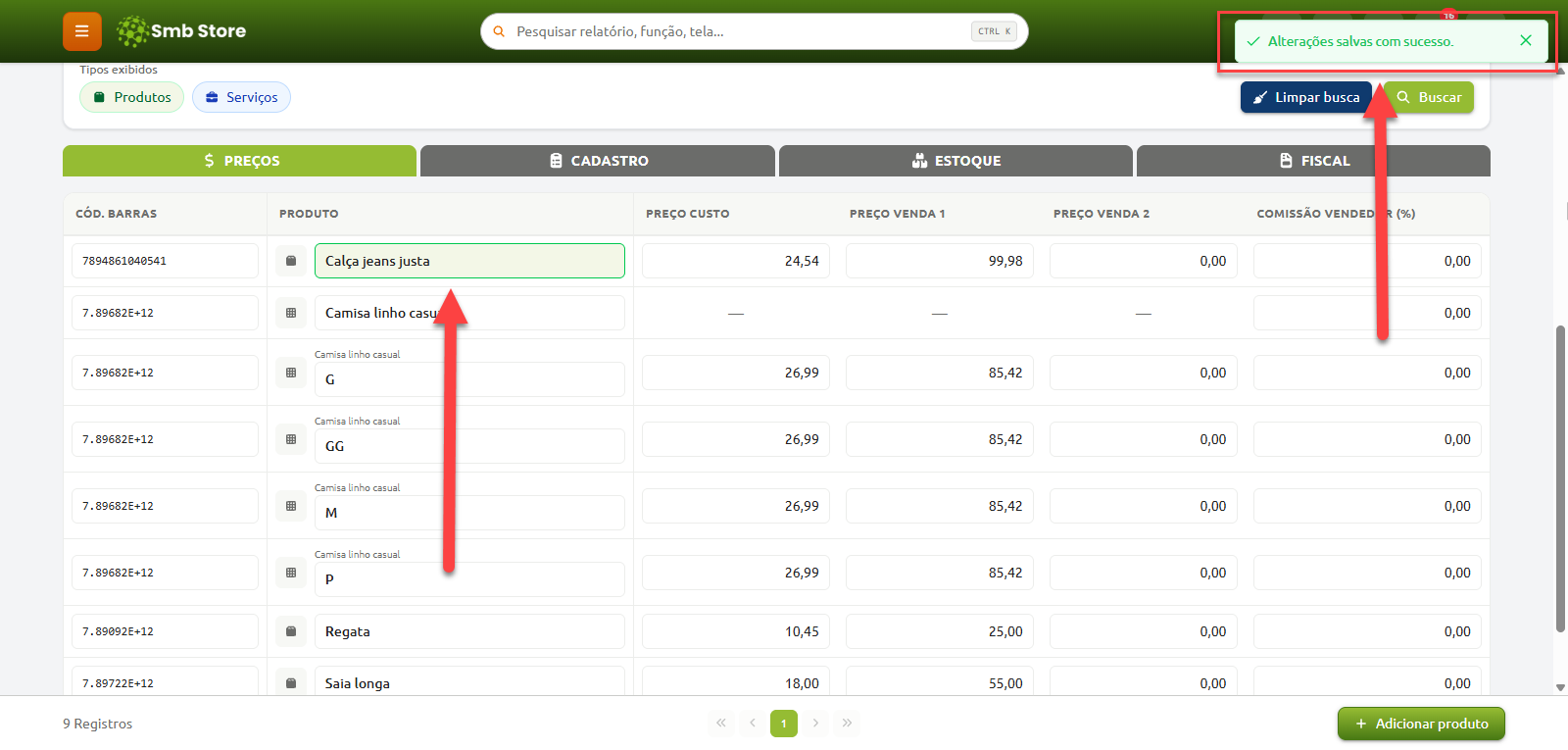Image resolution: width=1568 pixels, height=750 pixels.
Task: Edit the Regata product name field
Action: point(469,631)
